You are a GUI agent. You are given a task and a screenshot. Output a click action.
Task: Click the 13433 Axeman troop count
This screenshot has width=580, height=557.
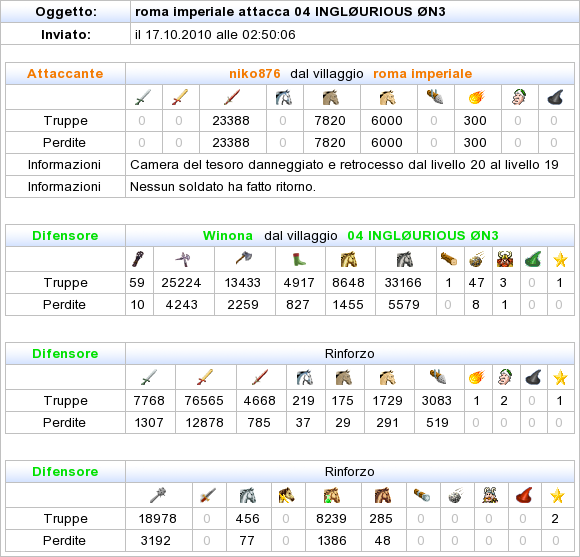point(243,283)
